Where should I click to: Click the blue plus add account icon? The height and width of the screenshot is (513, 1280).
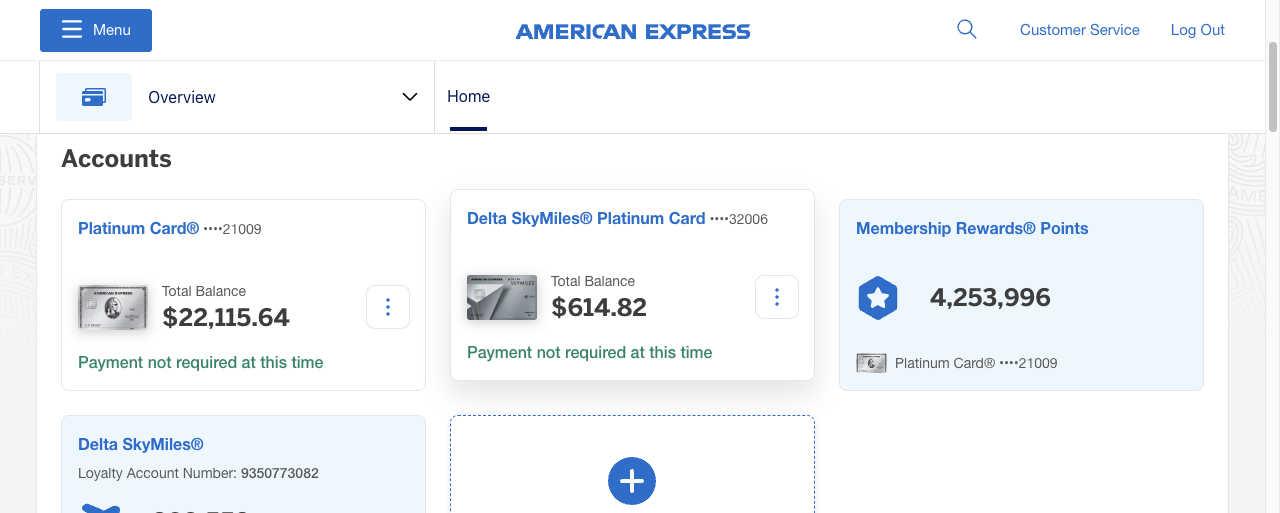click(632, 481)
